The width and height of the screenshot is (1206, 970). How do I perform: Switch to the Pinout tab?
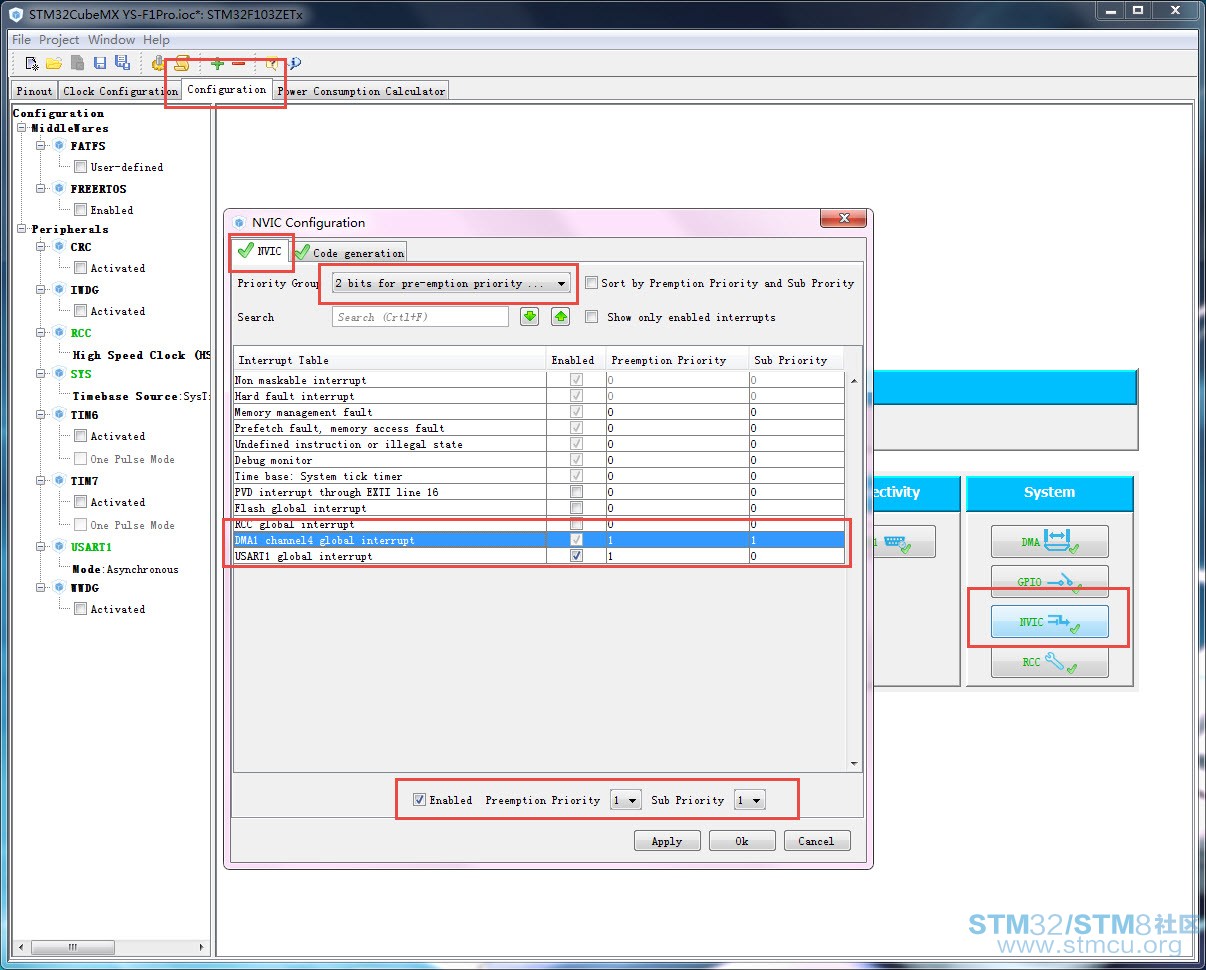tap(34, 91)
